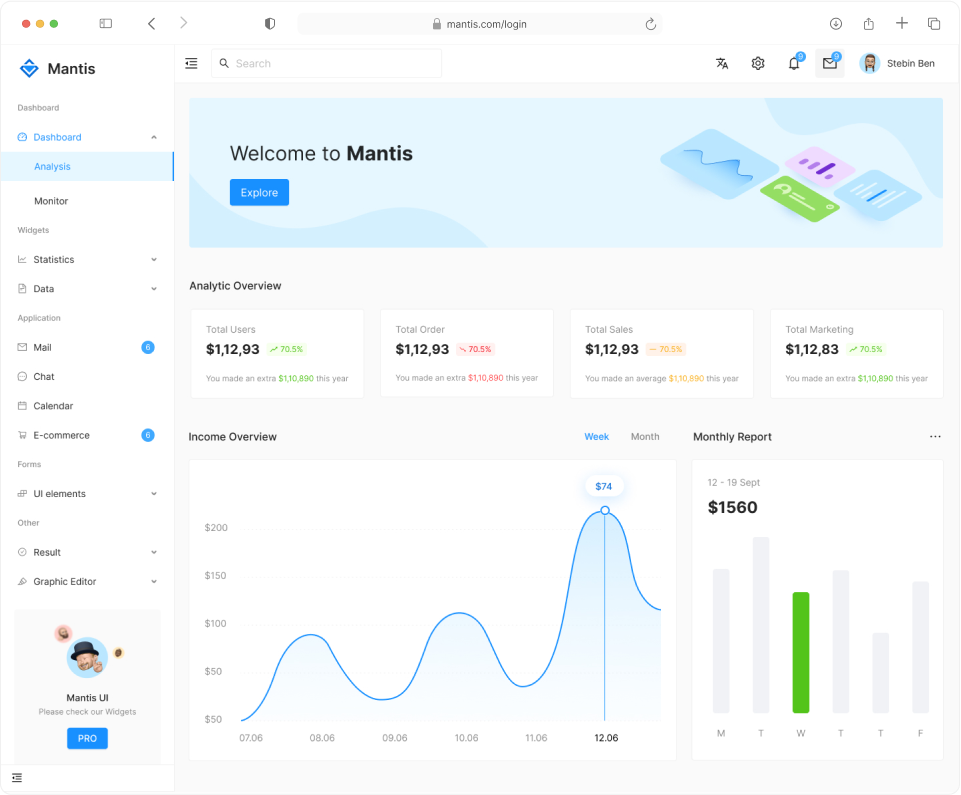Switch Income Overview to Month
Image resolution: width=961 pixels, height=795 pixels.
[x=645, y=437]
